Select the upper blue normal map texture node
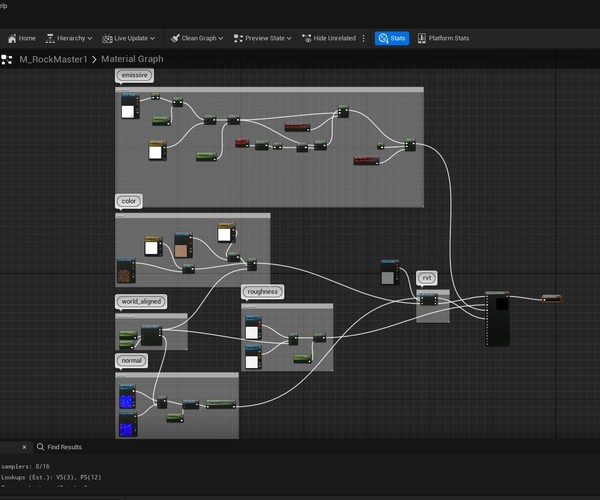Viewport: 600px width, 500px height. tap(127, 397)
